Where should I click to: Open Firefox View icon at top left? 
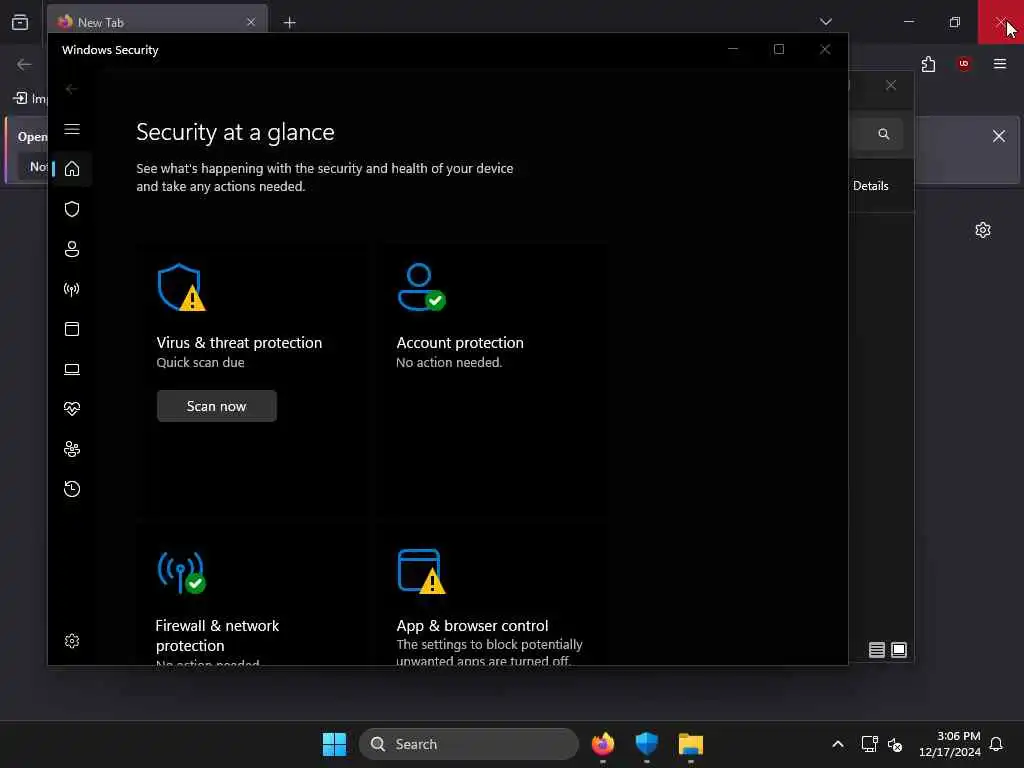[x=20, y=22]
